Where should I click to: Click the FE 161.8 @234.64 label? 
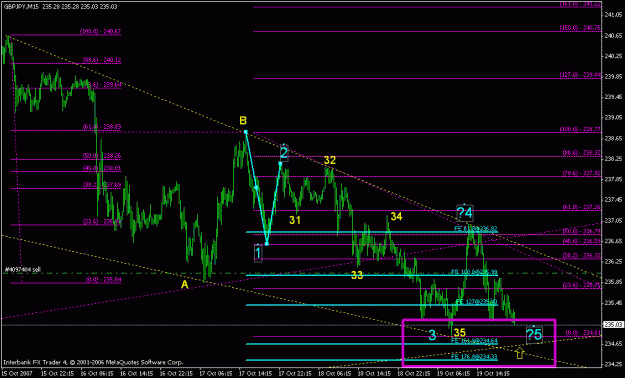474,341
